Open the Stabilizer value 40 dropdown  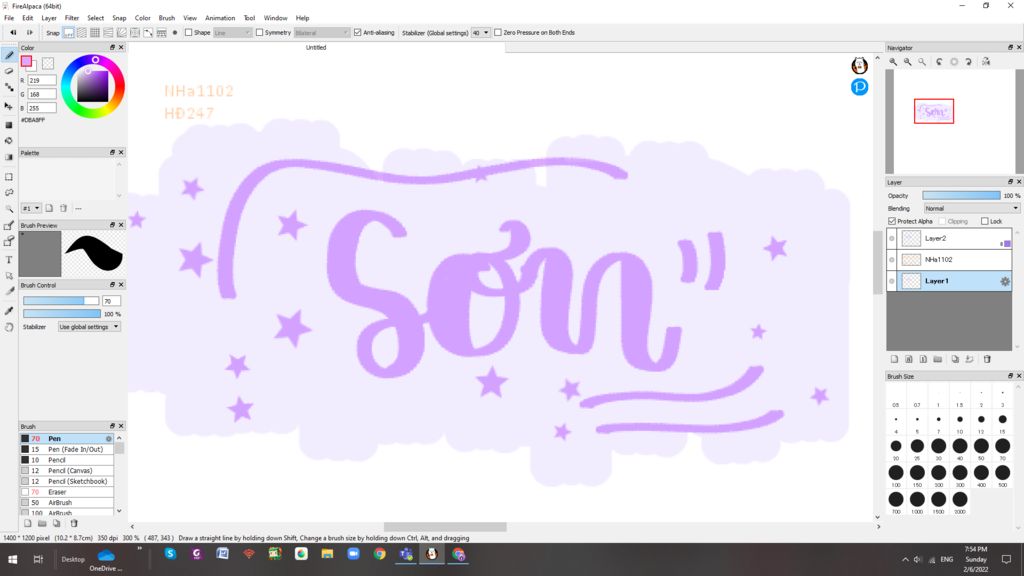pyautogui.click(x=480, y=33)
